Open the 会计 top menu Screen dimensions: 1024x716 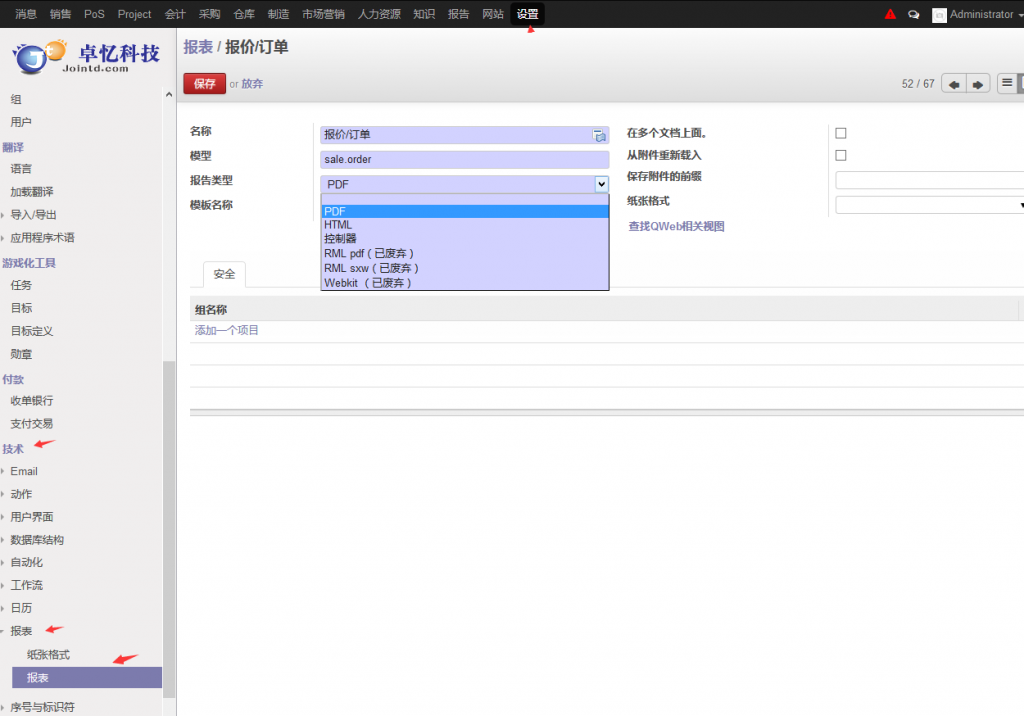pos(174,14)
